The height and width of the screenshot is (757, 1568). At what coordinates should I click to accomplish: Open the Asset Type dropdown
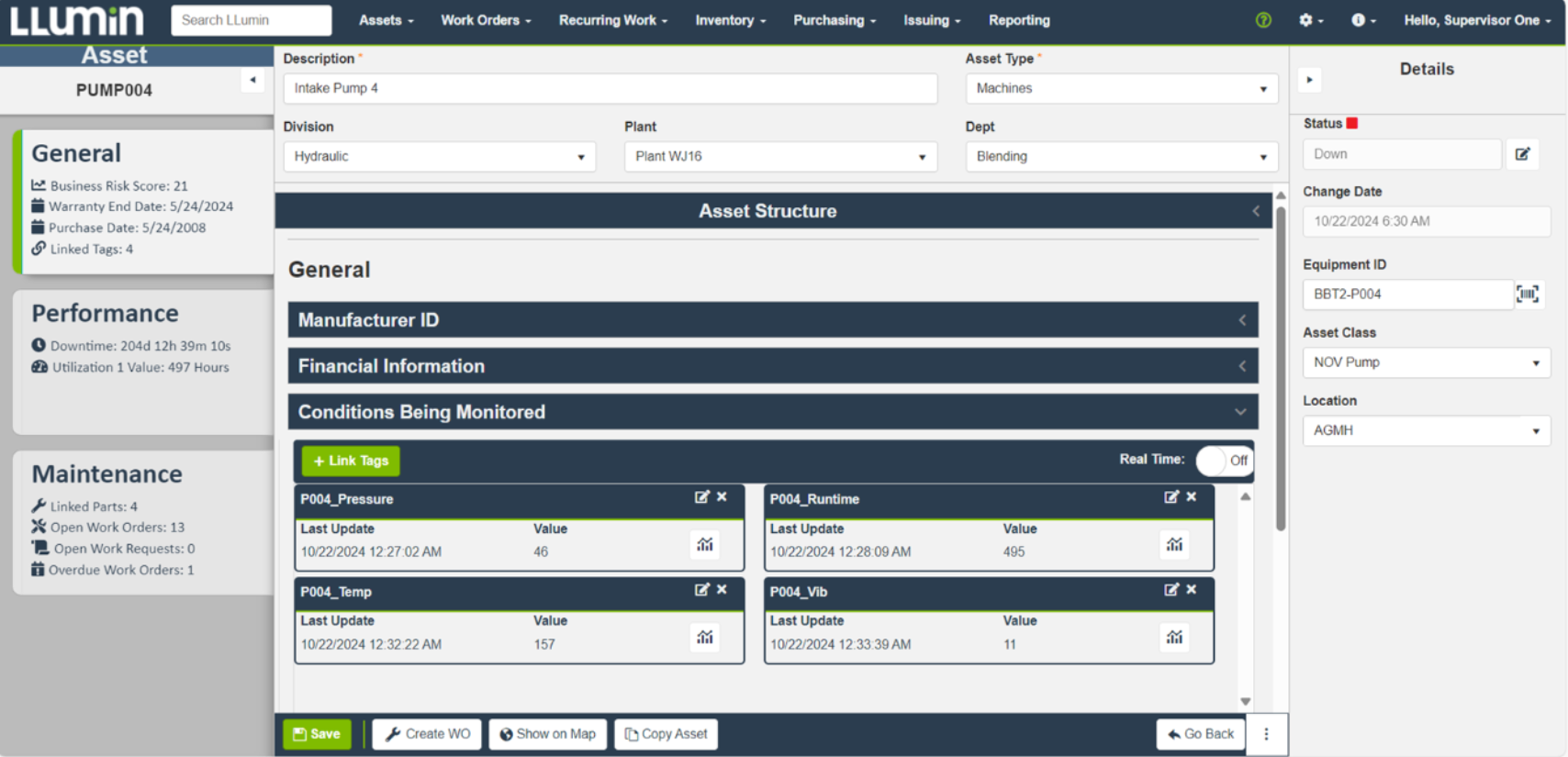point(1121,88)
